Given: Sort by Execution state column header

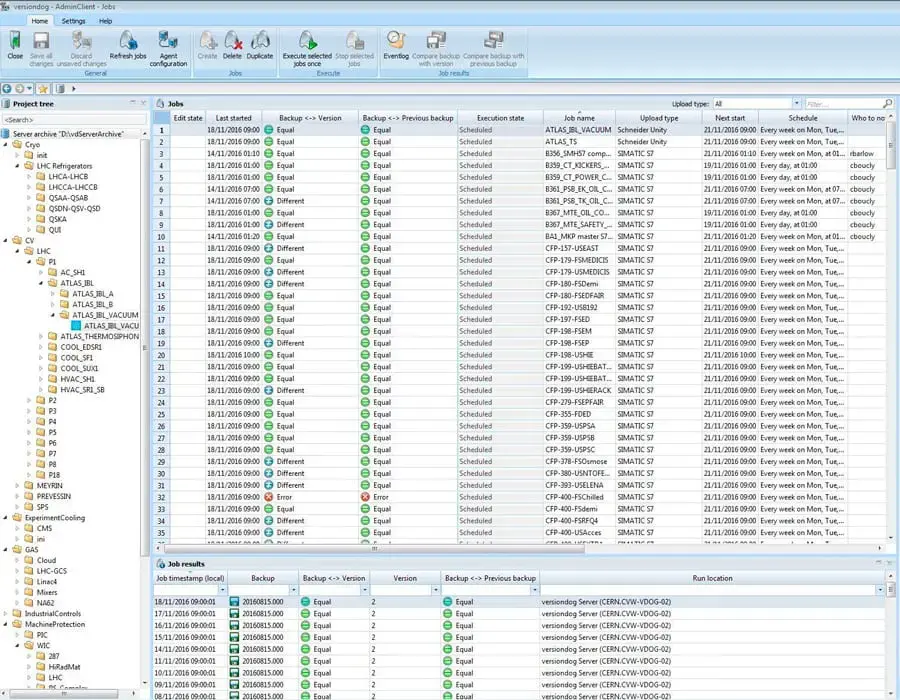Looking at the screenshot, I should [501, 118].
